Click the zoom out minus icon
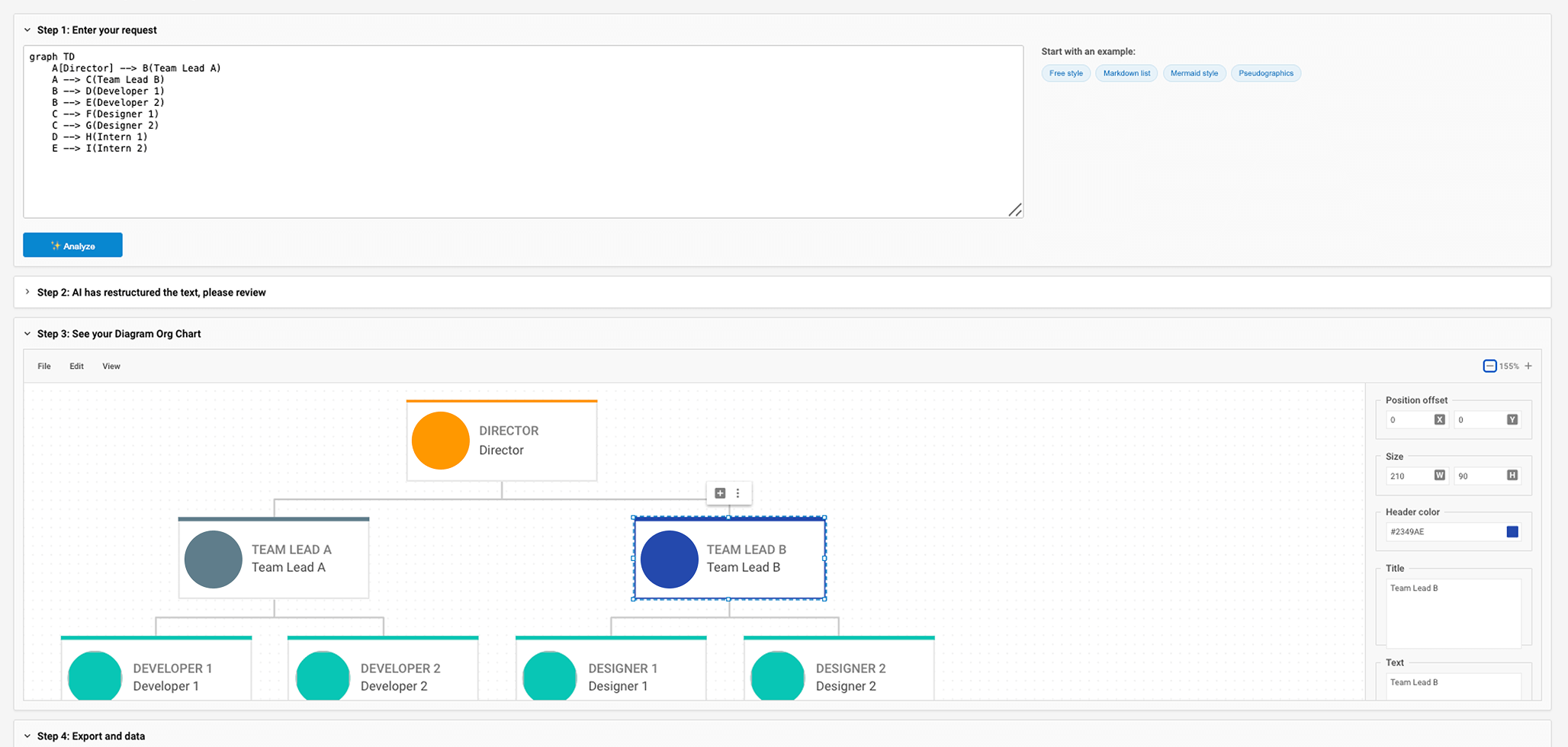The height and width of the screenshot is (747, 1568). (x=1489, y=366)
